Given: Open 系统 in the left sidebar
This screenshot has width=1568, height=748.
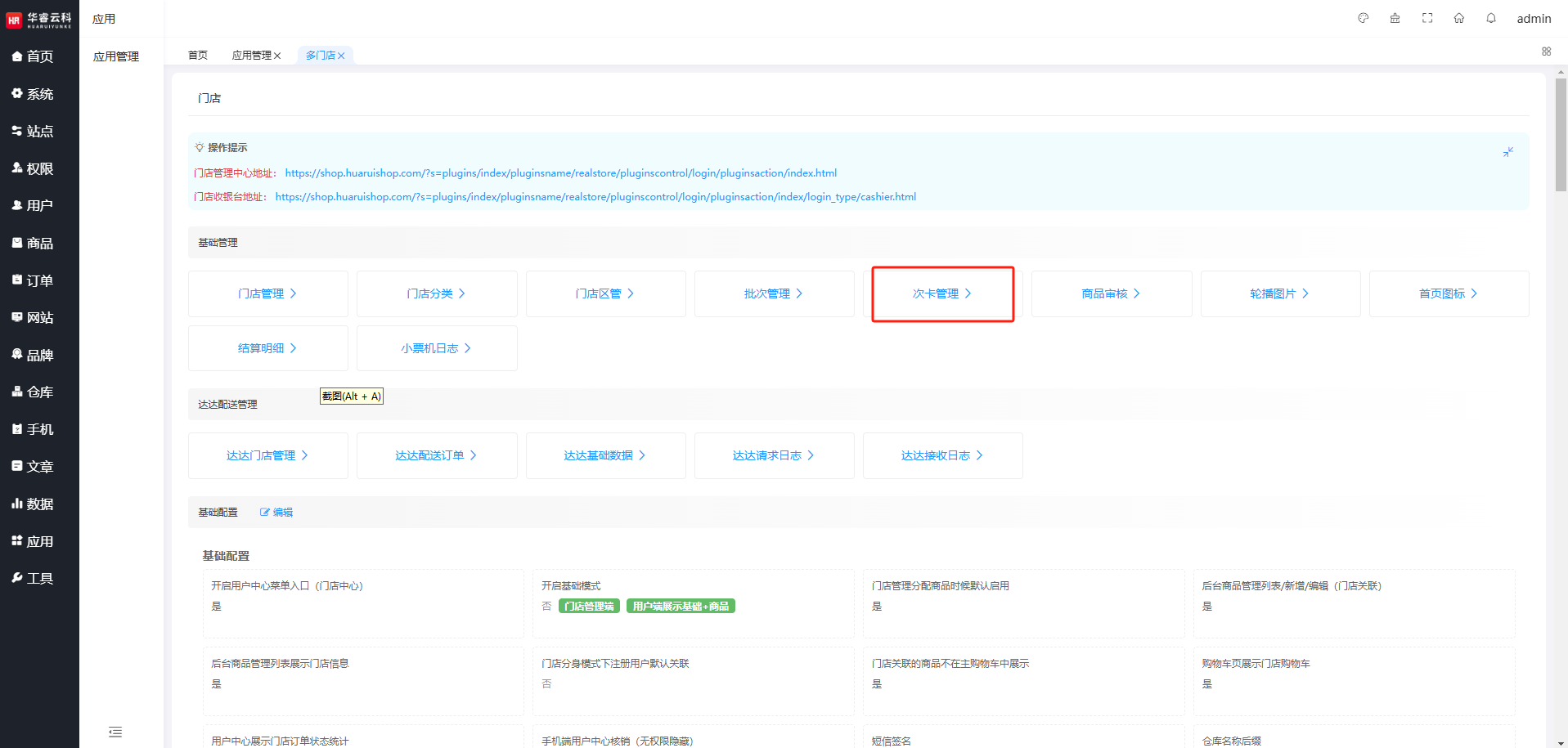Looking at the screenshot, I should pos(39,94).
